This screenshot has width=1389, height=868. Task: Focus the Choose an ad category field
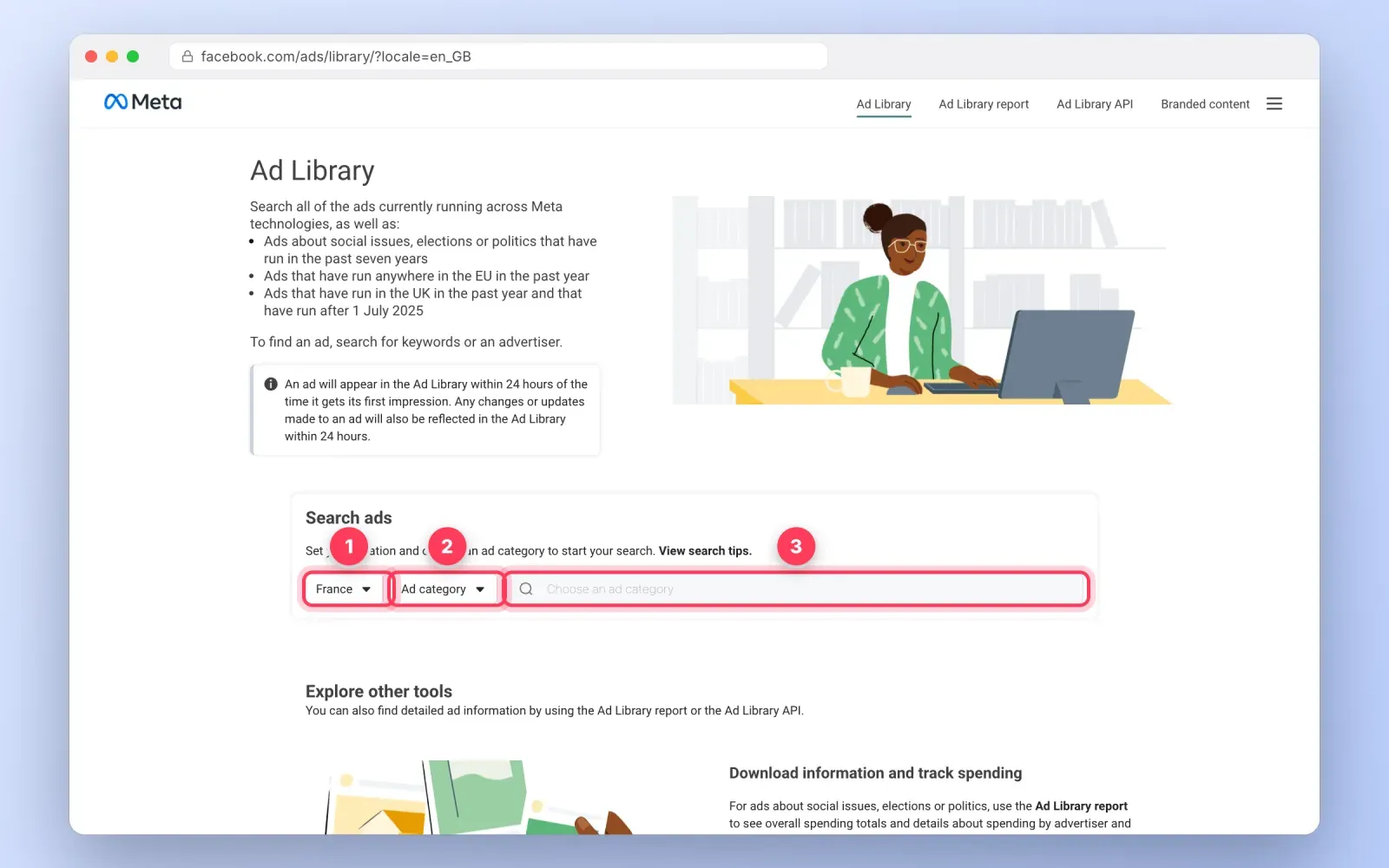pos(796,589)
